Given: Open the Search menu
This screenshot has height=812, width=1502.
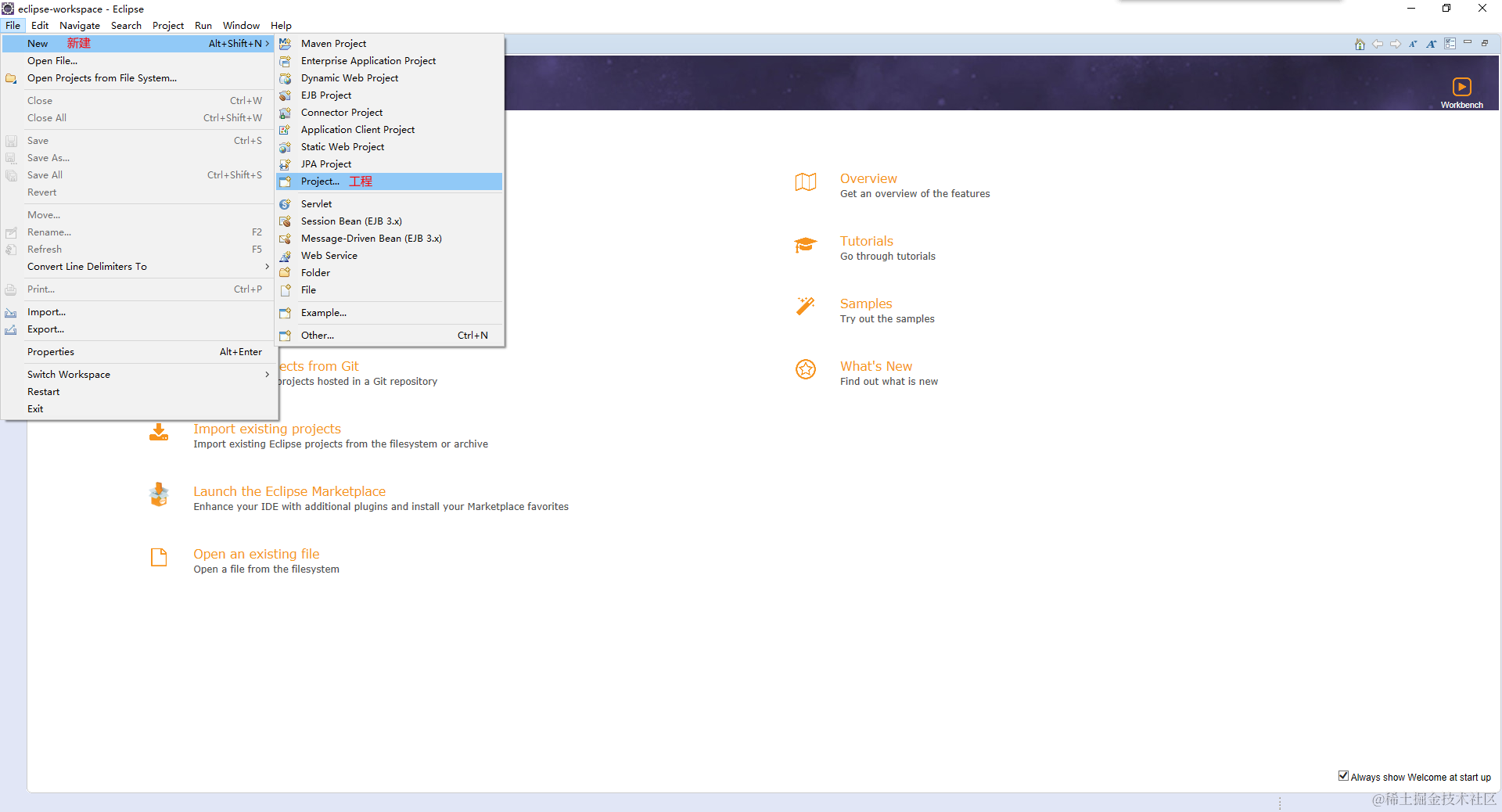Looking at the screenshot, I should click(126, 26).
